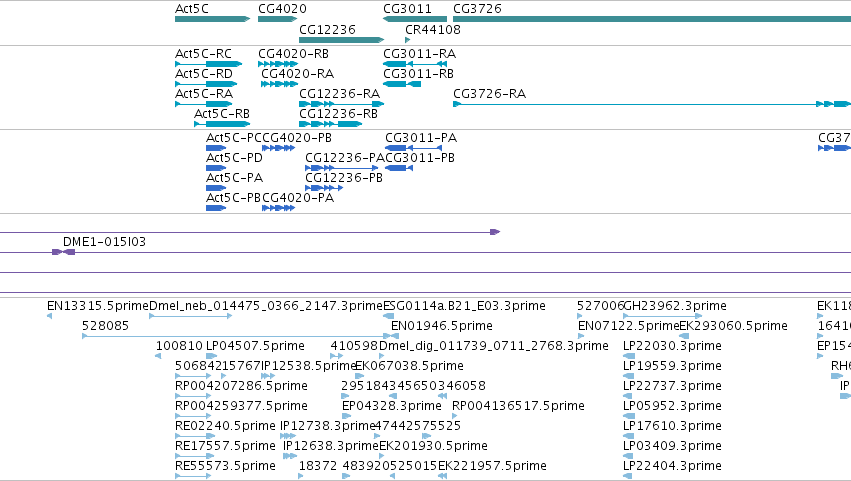Select EST EN01946.5prime
The height and width of the screenshot is (481, 851).
coord(442,326)
